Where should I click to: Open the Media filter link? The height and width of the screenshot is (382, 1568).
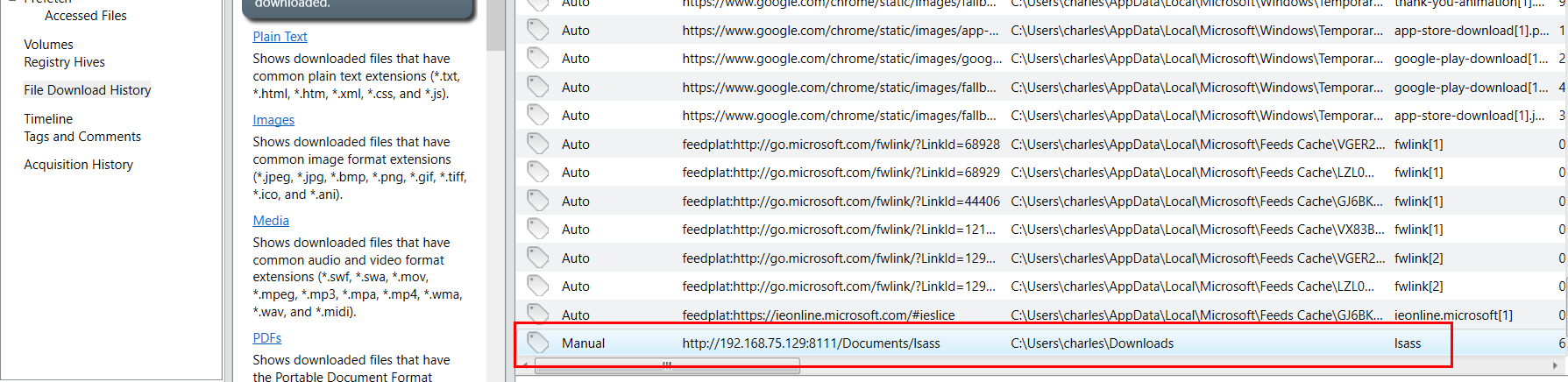pyautogui.click(x=271, y=221)
